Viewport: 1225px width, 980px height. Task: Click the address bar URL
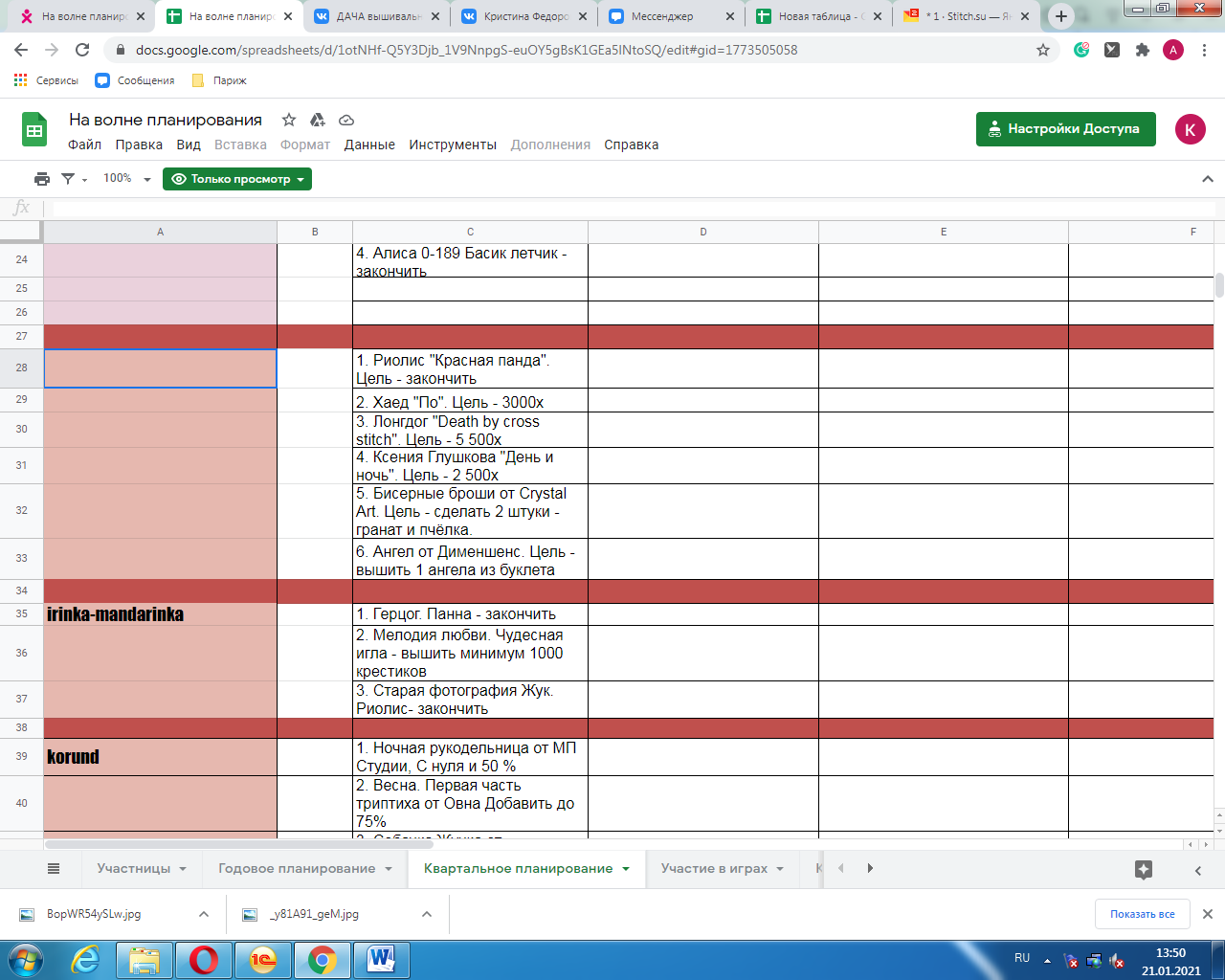467,50
